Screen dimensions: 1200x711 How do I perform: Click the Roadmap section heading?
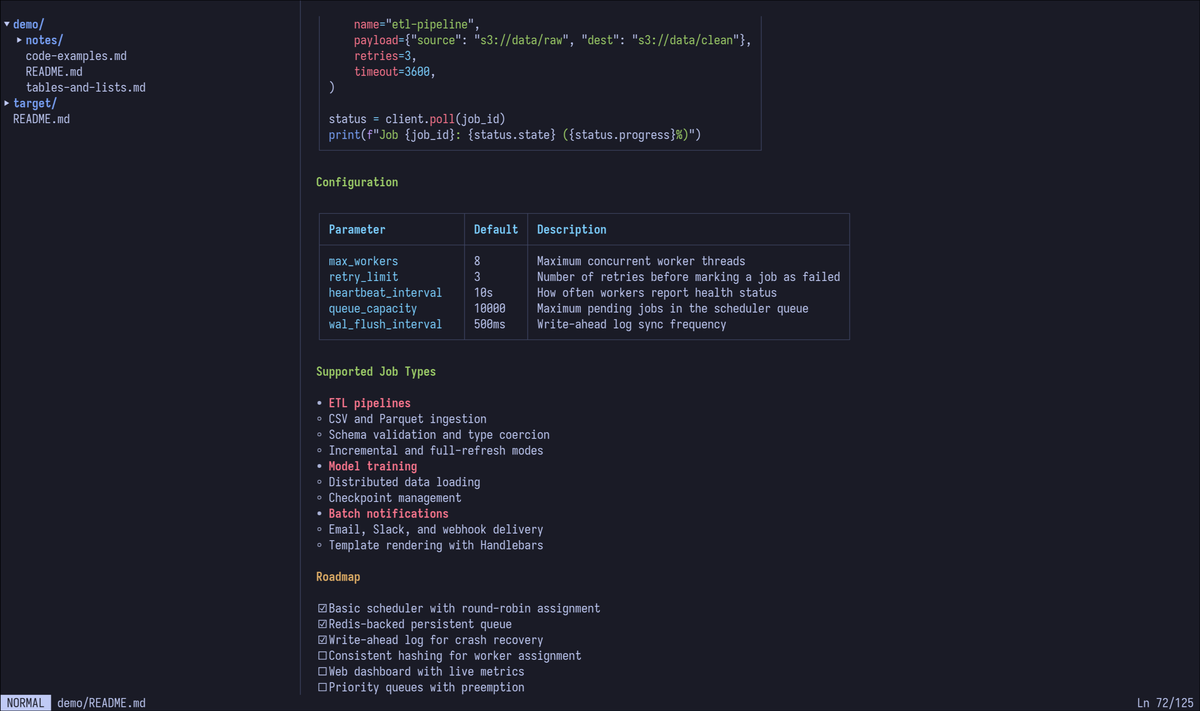[338, 576]
